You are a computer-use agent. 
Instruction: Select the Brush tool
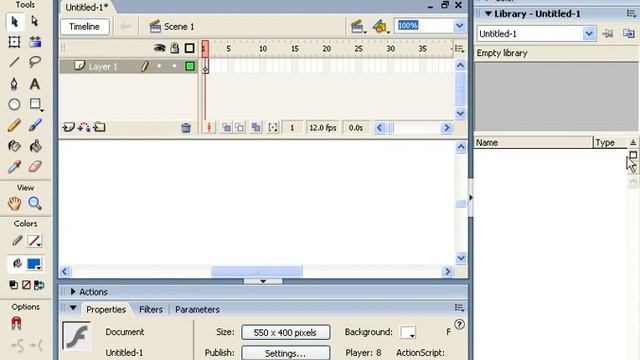tap(35, 125)
